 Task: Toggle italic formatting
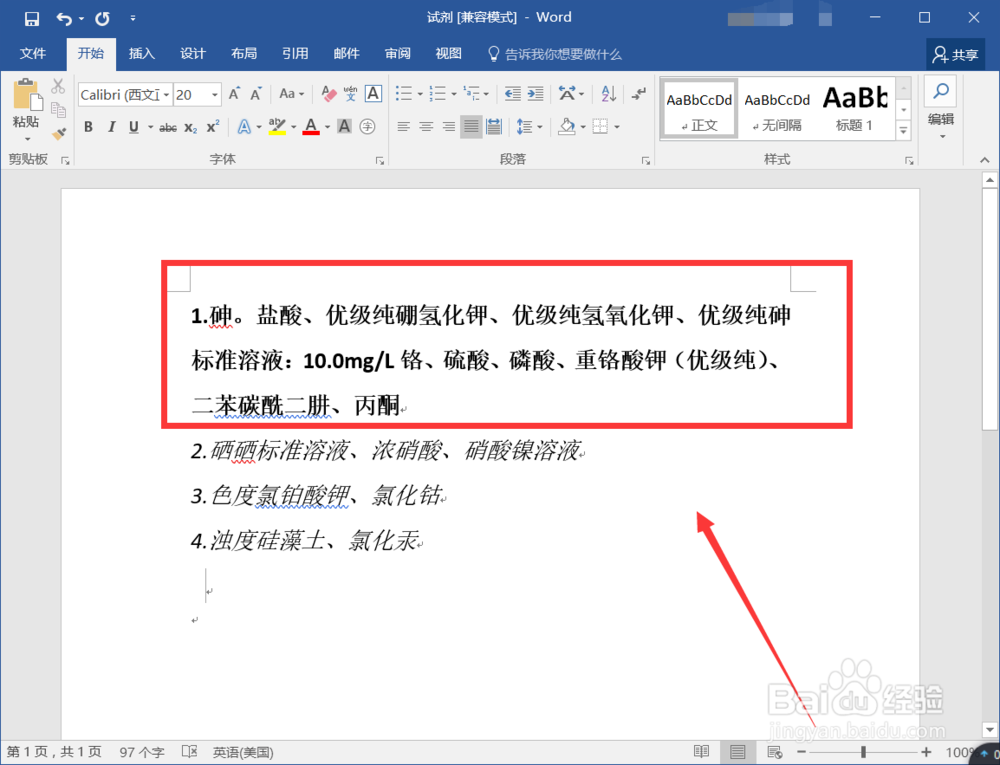click(112, 127)
